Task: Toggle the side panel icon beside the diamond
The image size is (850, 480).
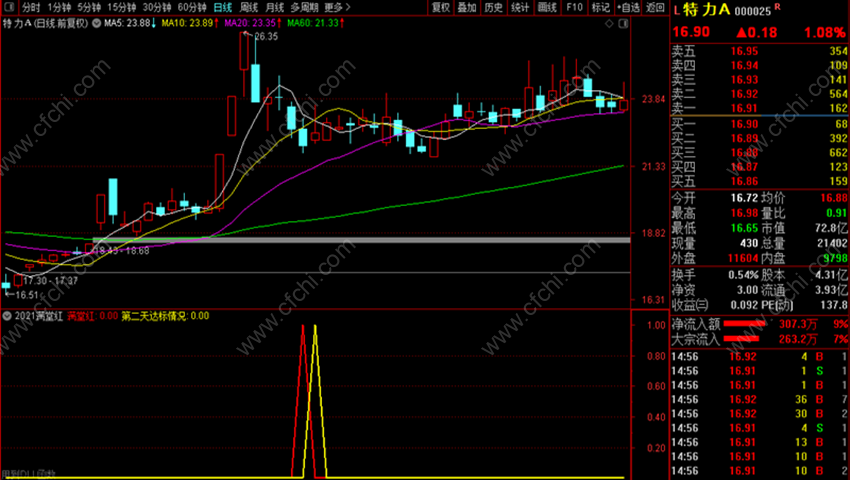Action: point(624,24)
